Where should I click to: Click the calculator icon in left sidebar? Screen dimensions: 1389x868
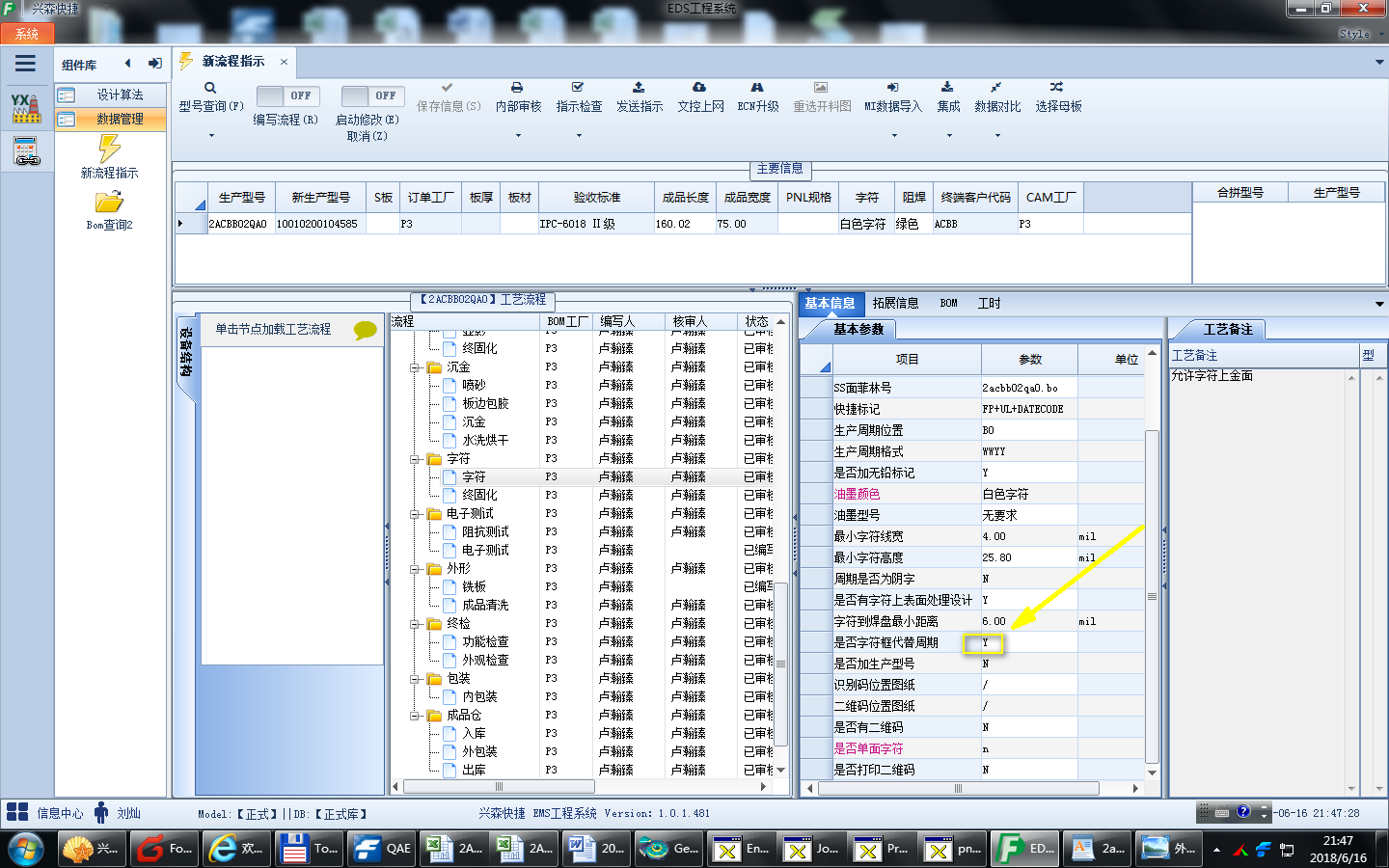click(x=26, y=151)
